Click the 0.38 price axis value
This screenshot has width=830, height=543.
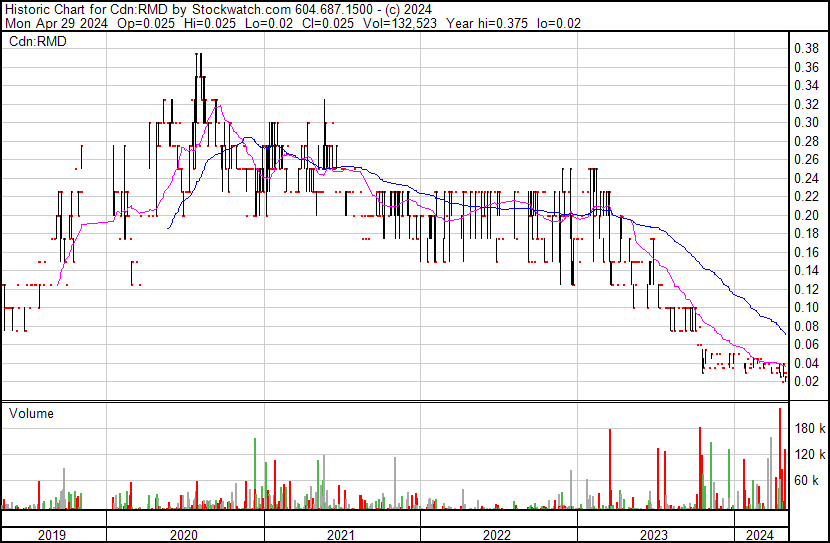point(807,49)
